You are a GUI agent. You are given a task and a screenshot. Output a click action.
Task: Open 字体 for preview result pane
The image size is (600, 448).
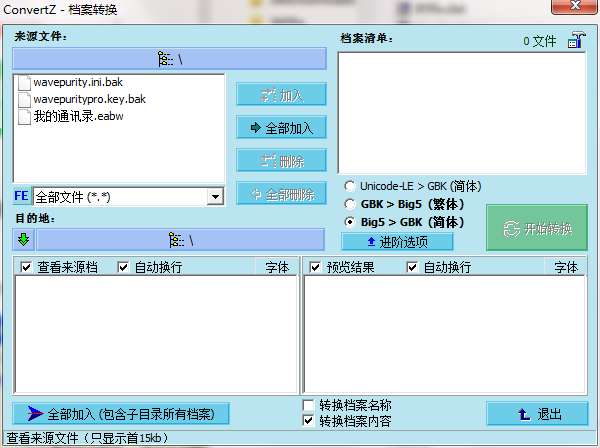click(566, 267)
